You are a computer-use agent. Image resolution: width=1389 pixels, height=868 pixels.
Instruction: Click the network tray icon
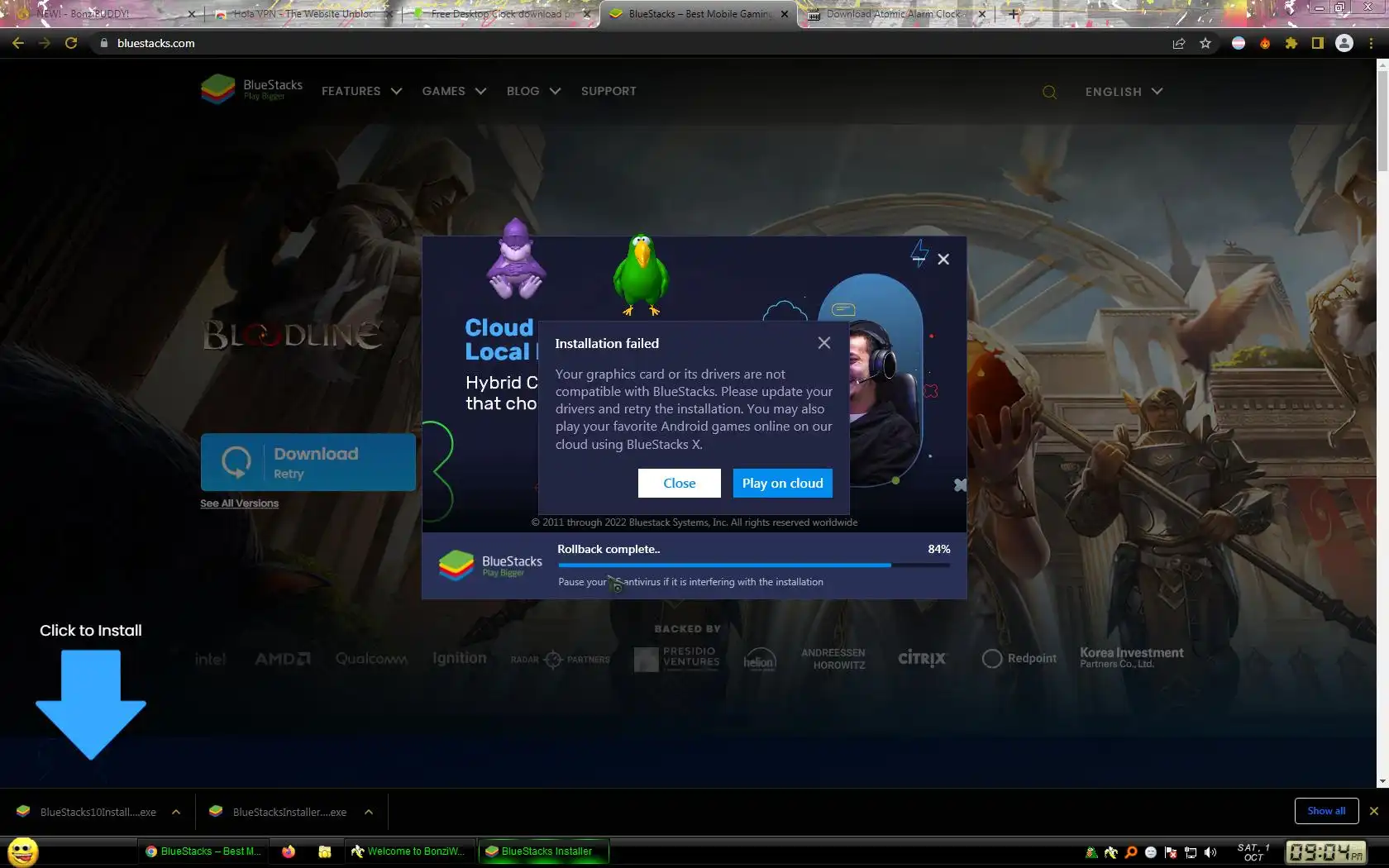click(x=1191, y=852)
